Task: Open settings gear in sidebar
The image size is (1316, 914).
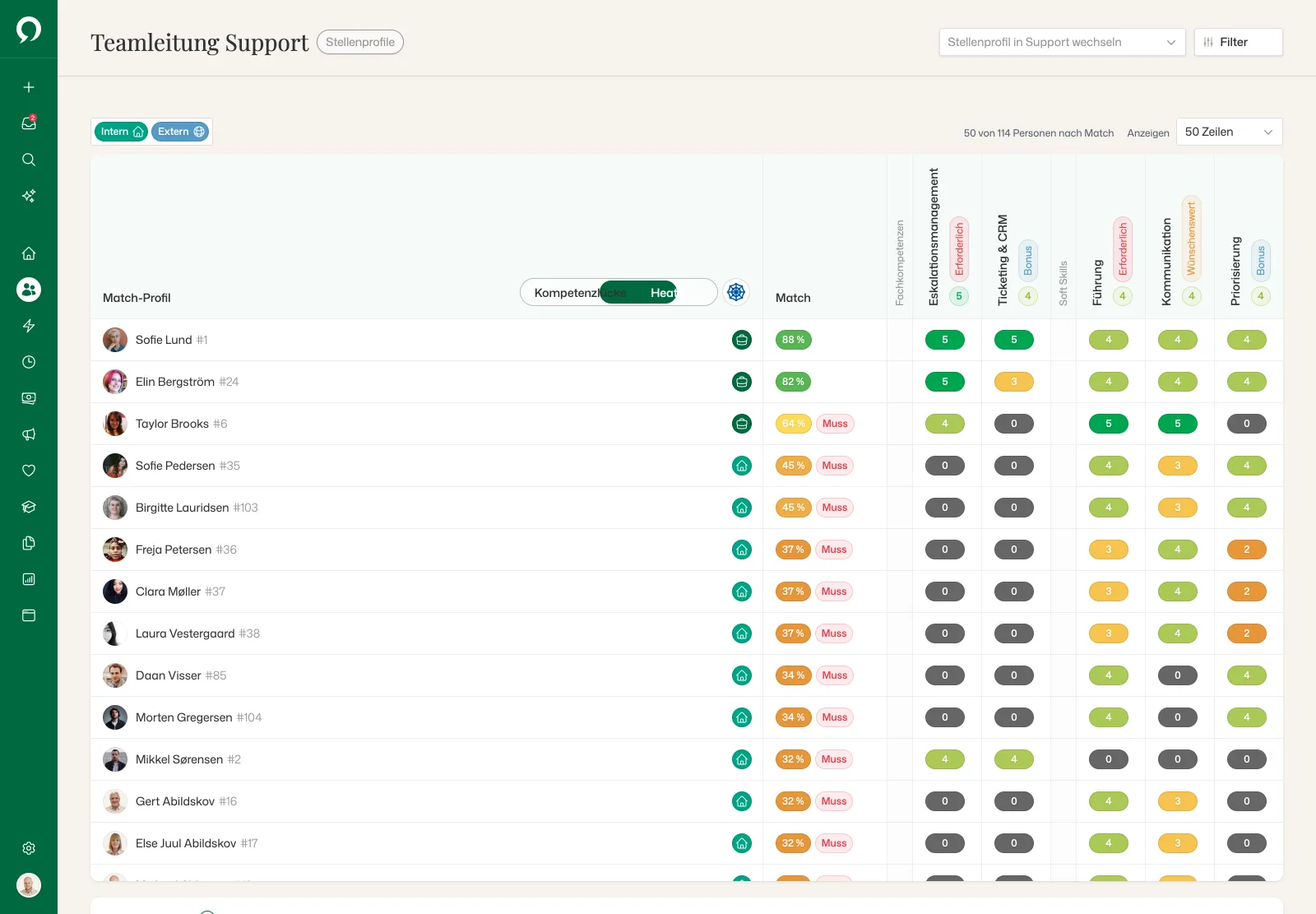Action: (x=29, y=848)
